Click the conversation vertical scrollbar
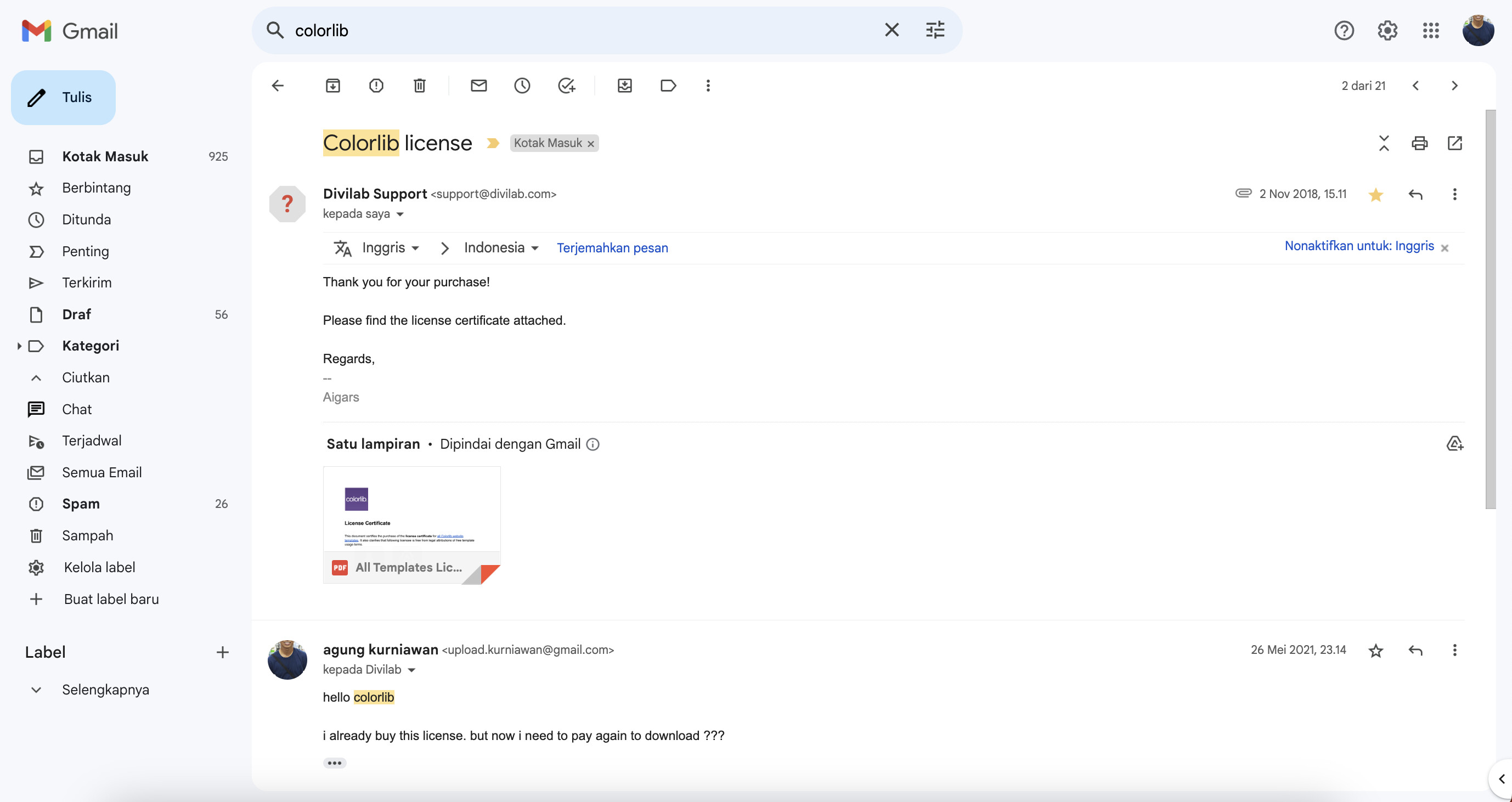Viewport: 1512px width, 802px height. [x=1491, y=309]
